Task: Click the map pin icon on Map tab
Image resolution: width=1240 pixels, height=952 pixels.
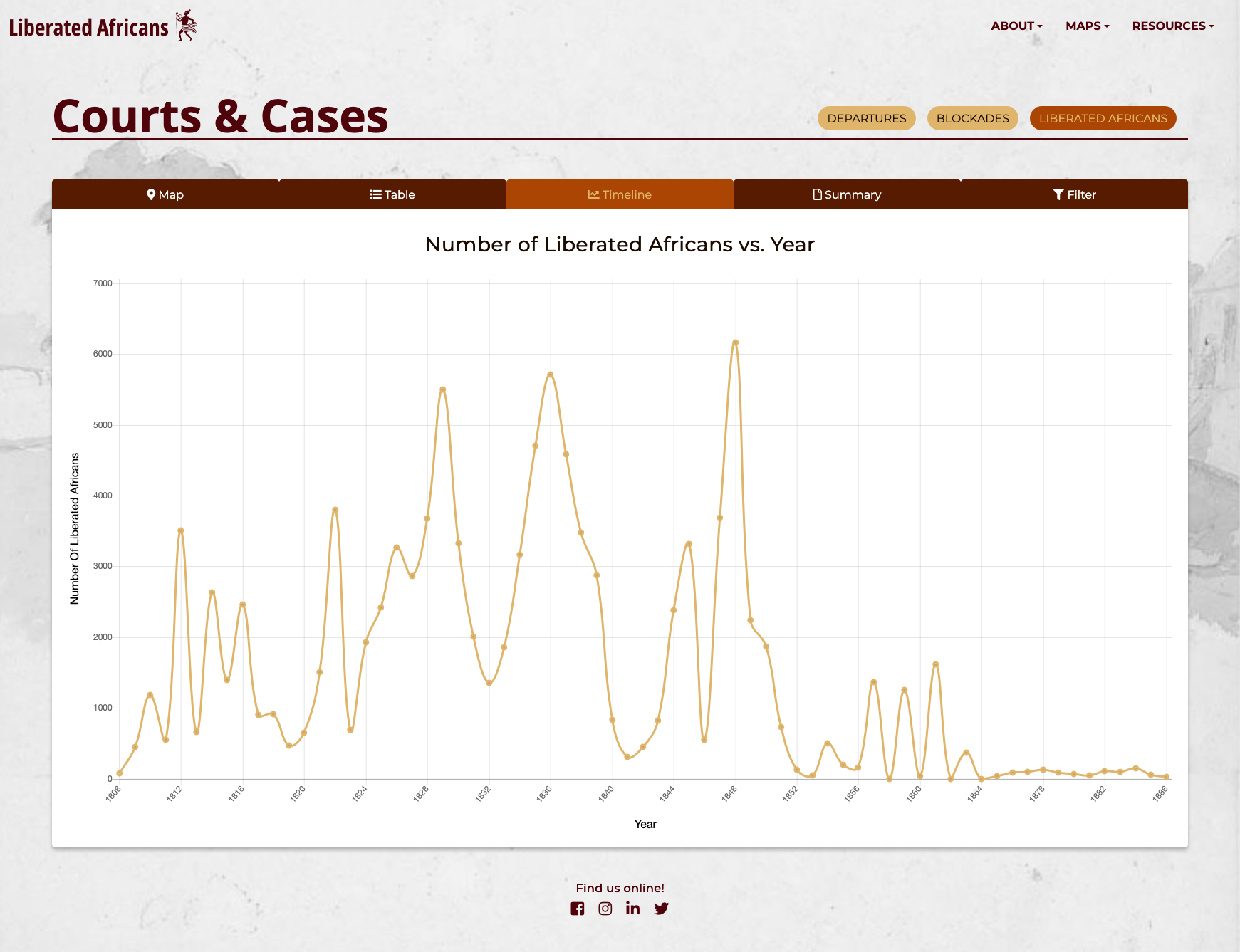Action: tap(151, 194)
